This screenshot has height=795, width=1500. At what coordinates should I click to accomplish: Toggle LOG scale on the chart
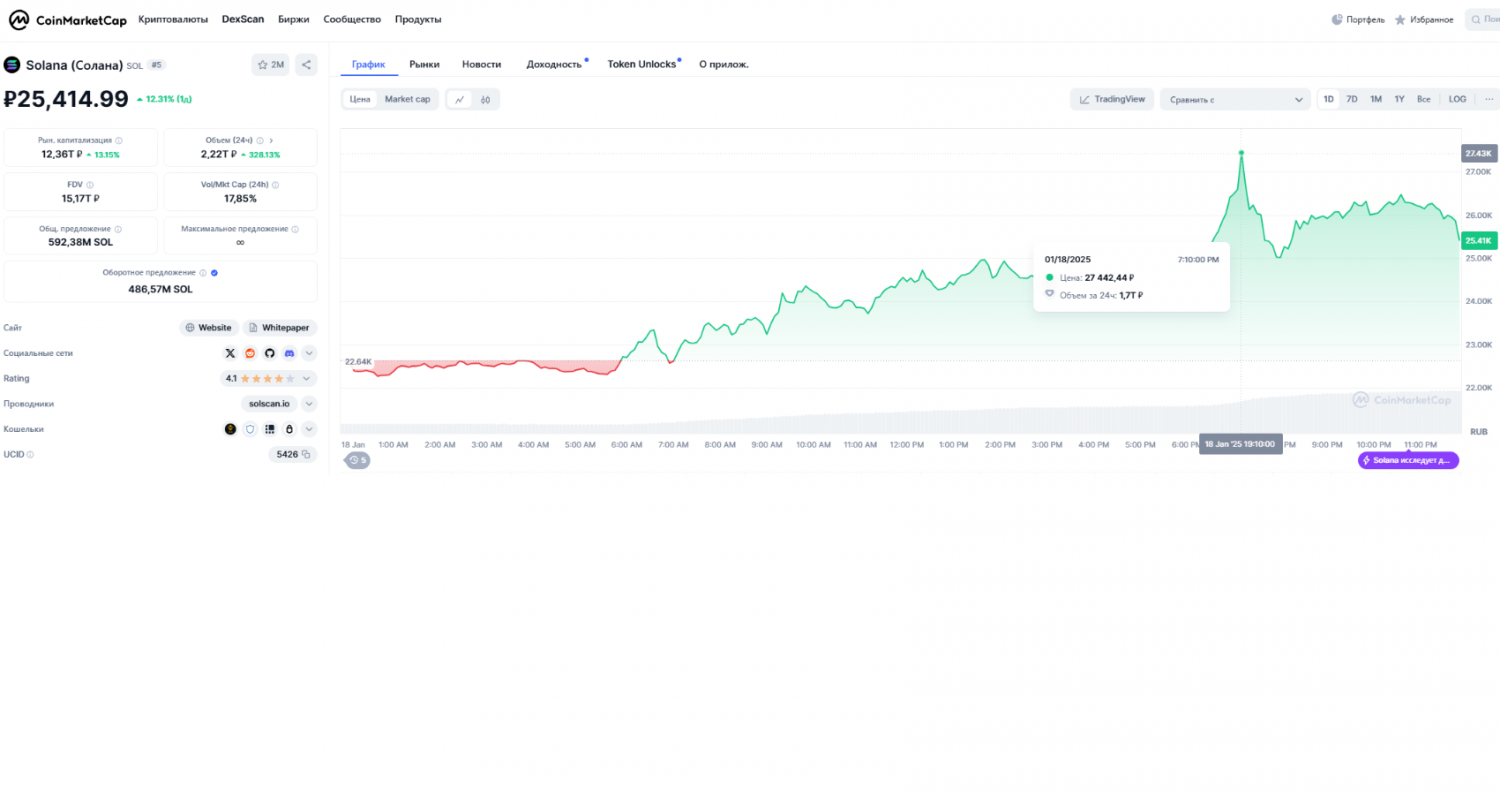(1457, 99)
